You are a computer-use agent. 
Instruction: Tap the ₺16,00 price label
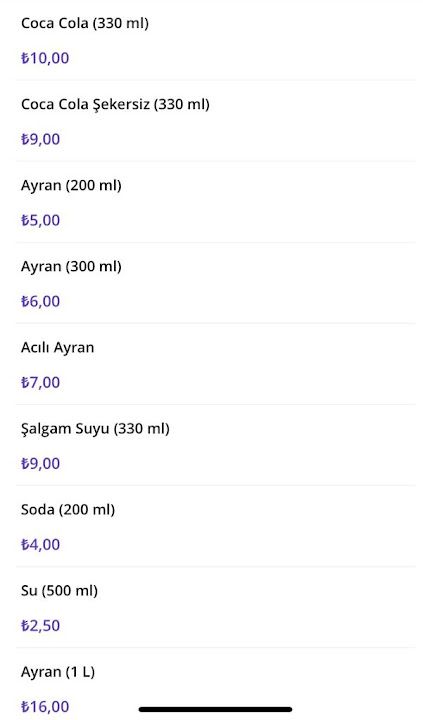(45, 707)
